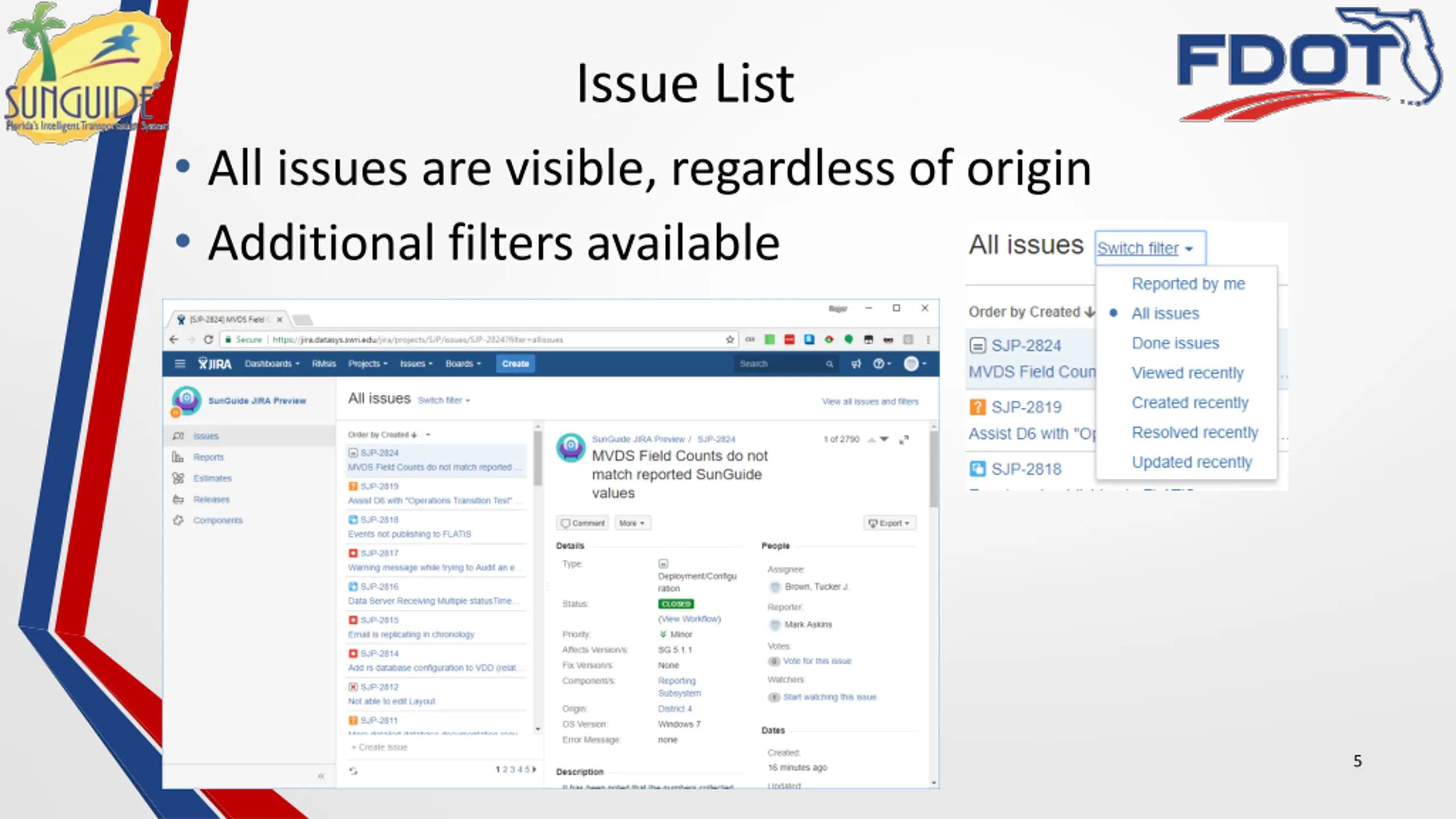Click District 4 origin link
This screenshot has width=1456, height=819.
click(675, 709)
